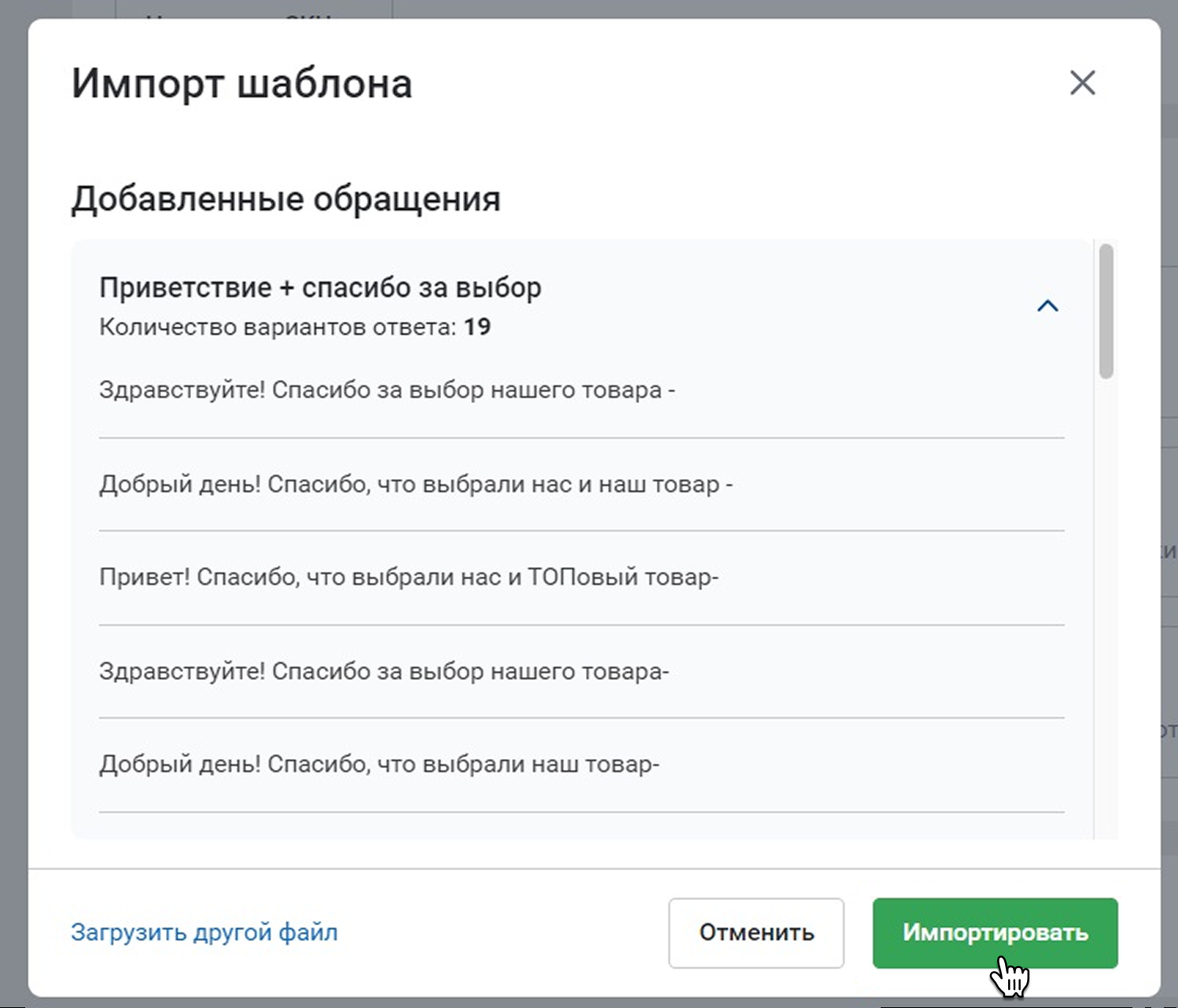Screen dimensions: 1178x1008
Task: Click the dimmed page area right of the dialog
Action: [1169, 472]
